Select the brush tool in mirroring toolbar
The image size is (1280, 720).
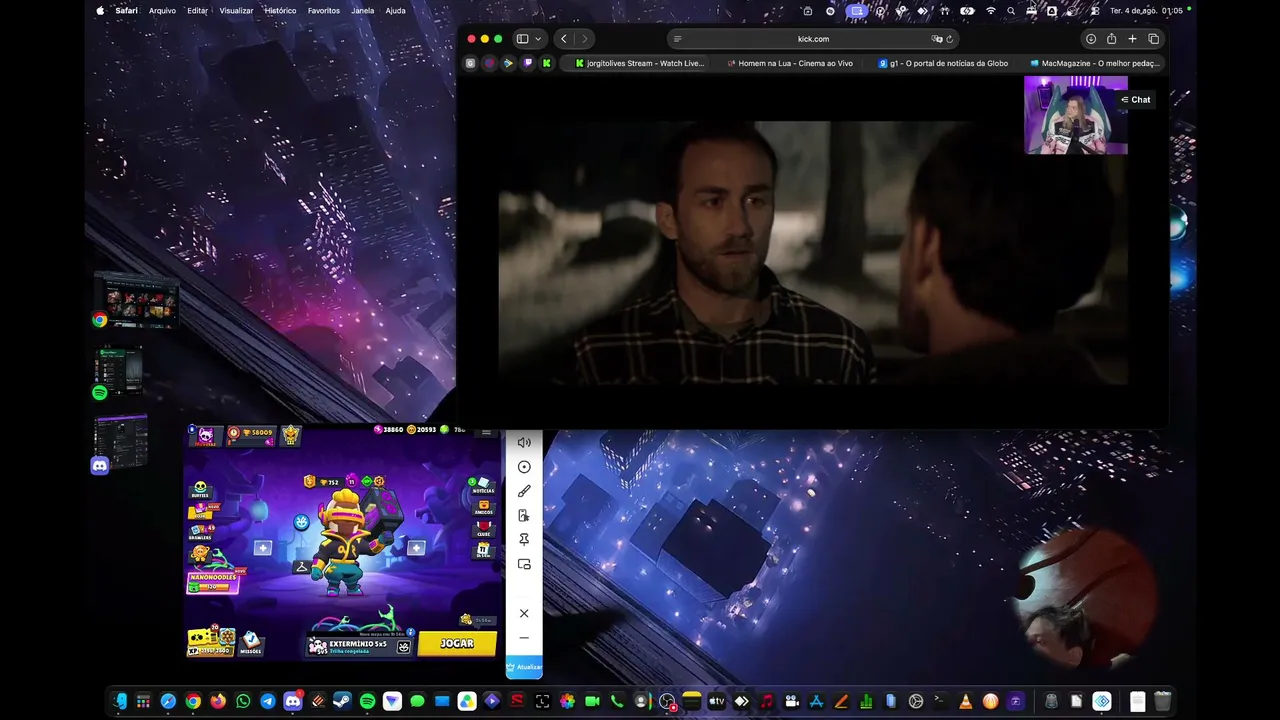click(524, 491)
